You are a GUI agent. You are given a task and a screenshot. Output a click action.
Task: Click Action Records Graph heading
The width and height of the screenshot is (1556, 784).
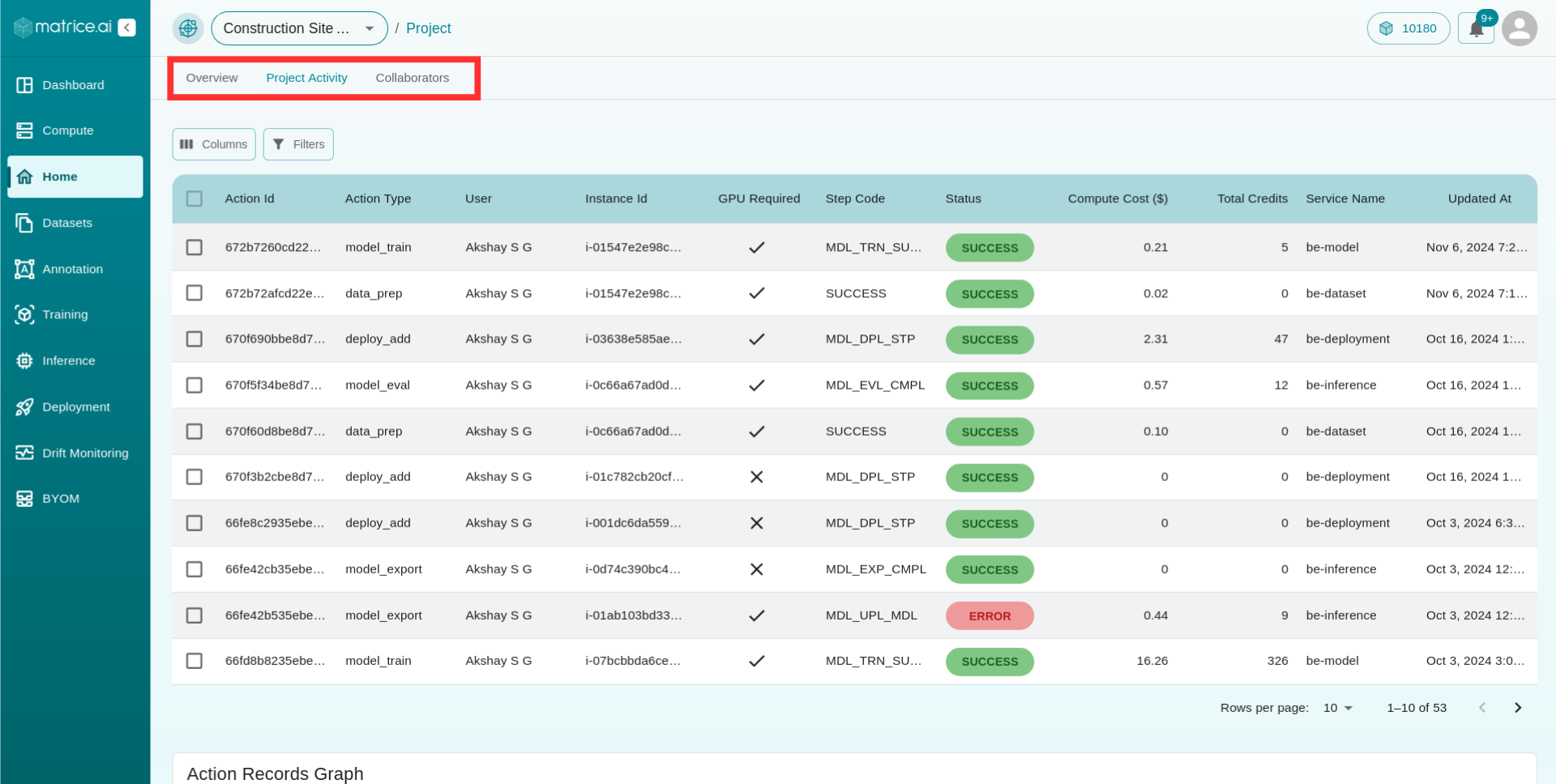pyautogui.click(x=276, y=773)
